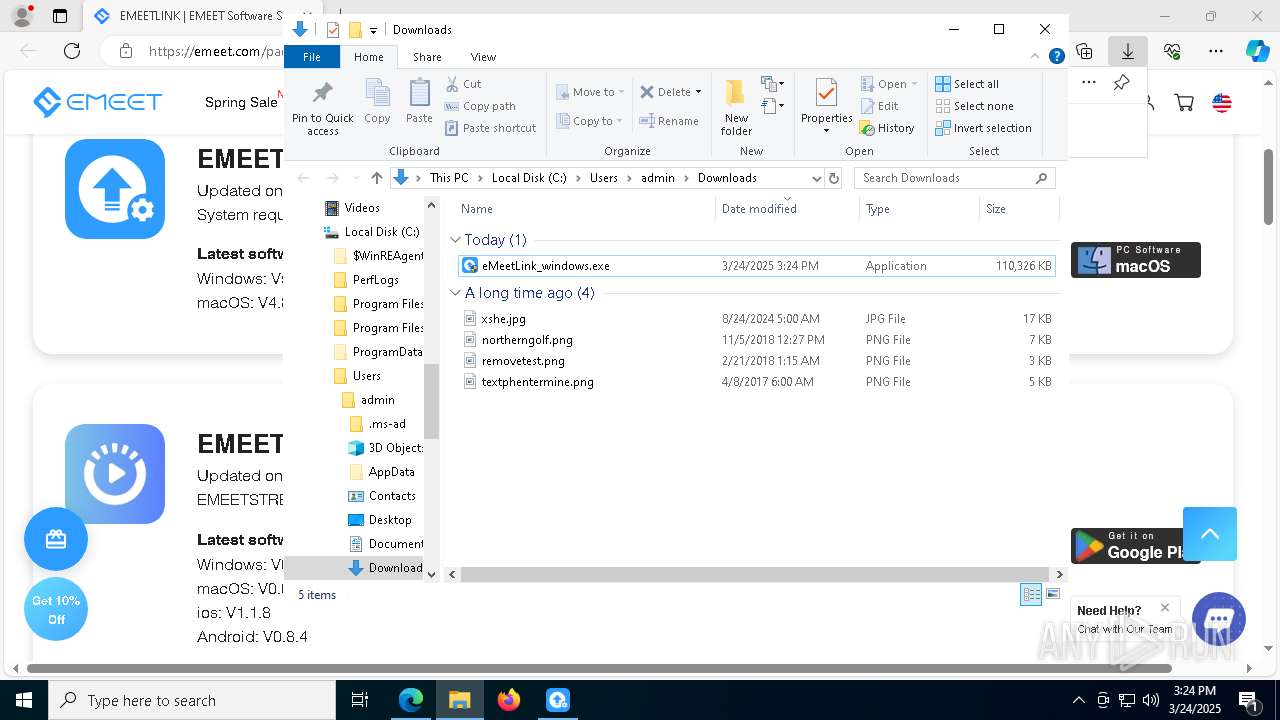Select removetest.png file
Image resolution: width=1280 pixels, height=720 pixels.
(x=756, y=361)
